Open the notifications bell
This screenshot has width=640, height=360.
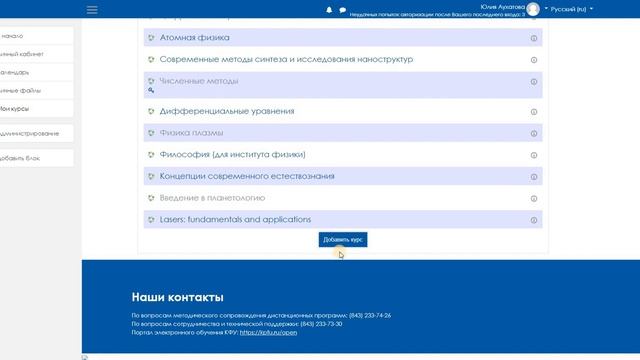(329, 10)
